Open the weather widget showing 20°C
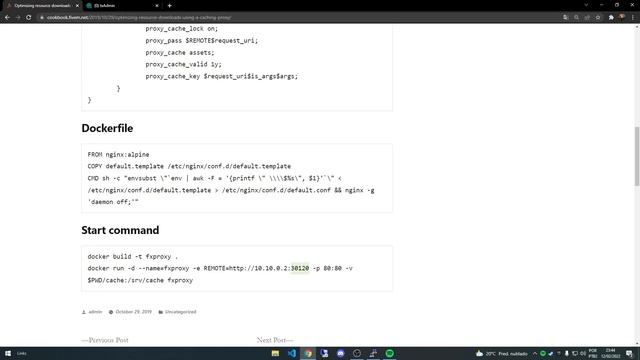640x360 pixels. coord(501,353)
